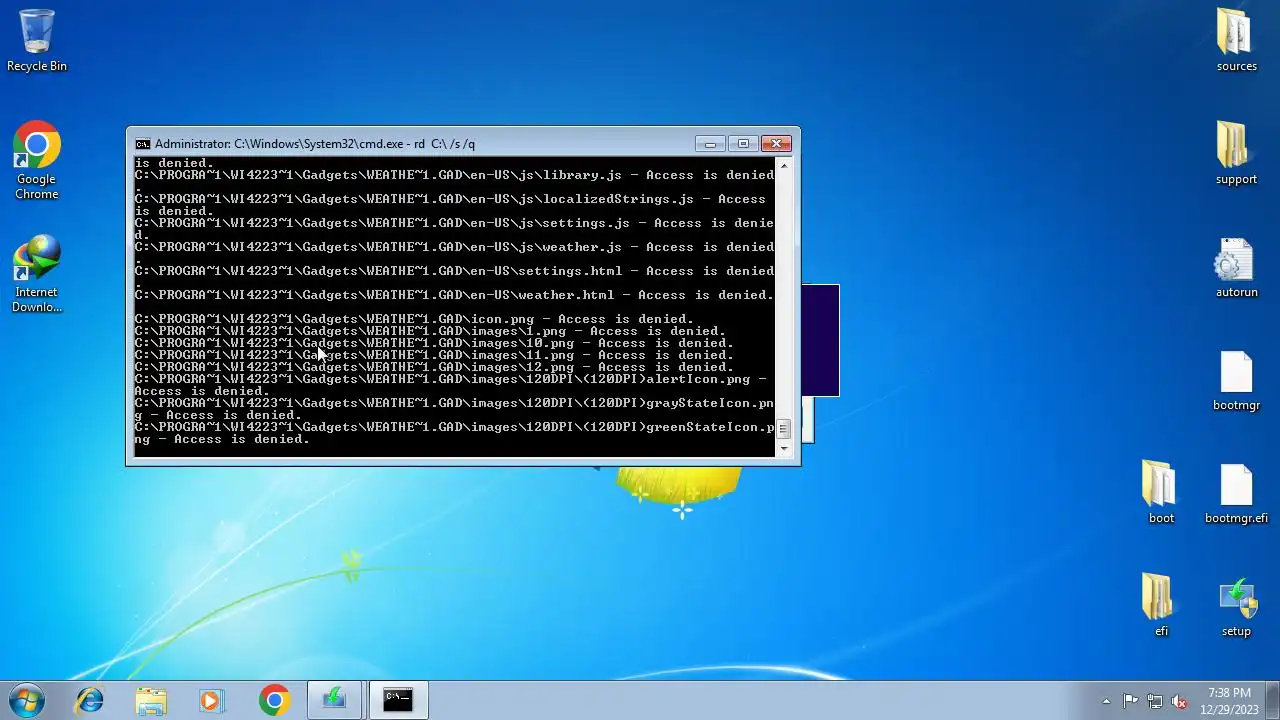
Task: Open Windows Explorer from the taskbar
Action: click(x=151, y=700)
